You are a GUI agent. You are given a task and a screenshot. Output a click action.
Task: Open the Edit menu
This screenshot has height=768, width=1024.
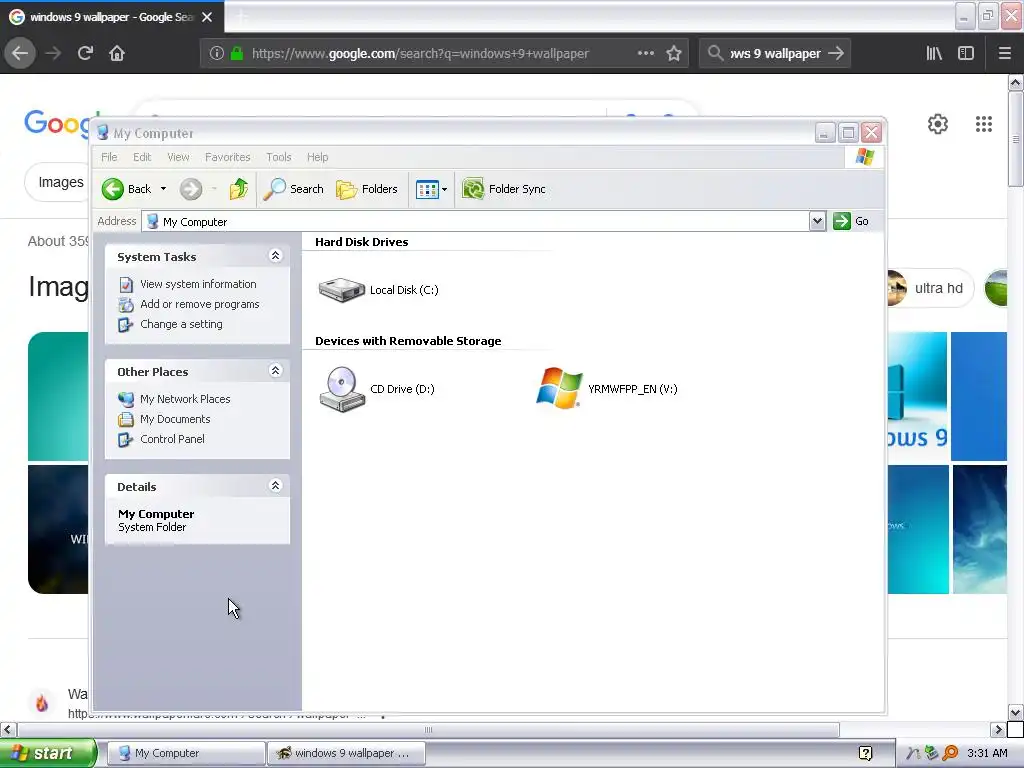142,157
